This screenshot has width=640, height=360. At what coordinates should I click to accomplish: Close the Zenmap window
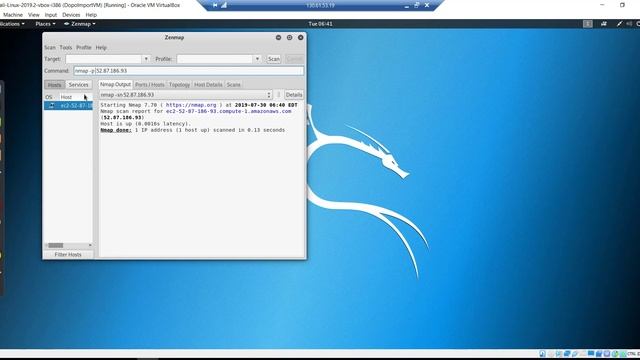pos(300,38)
